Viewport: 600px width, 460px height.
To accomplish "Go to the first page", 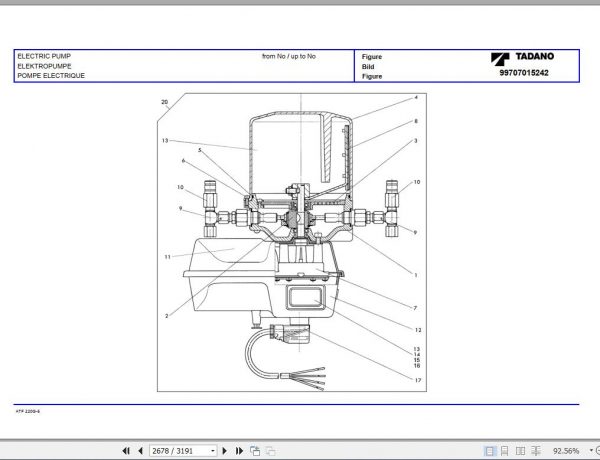I will tap(126, 451).
